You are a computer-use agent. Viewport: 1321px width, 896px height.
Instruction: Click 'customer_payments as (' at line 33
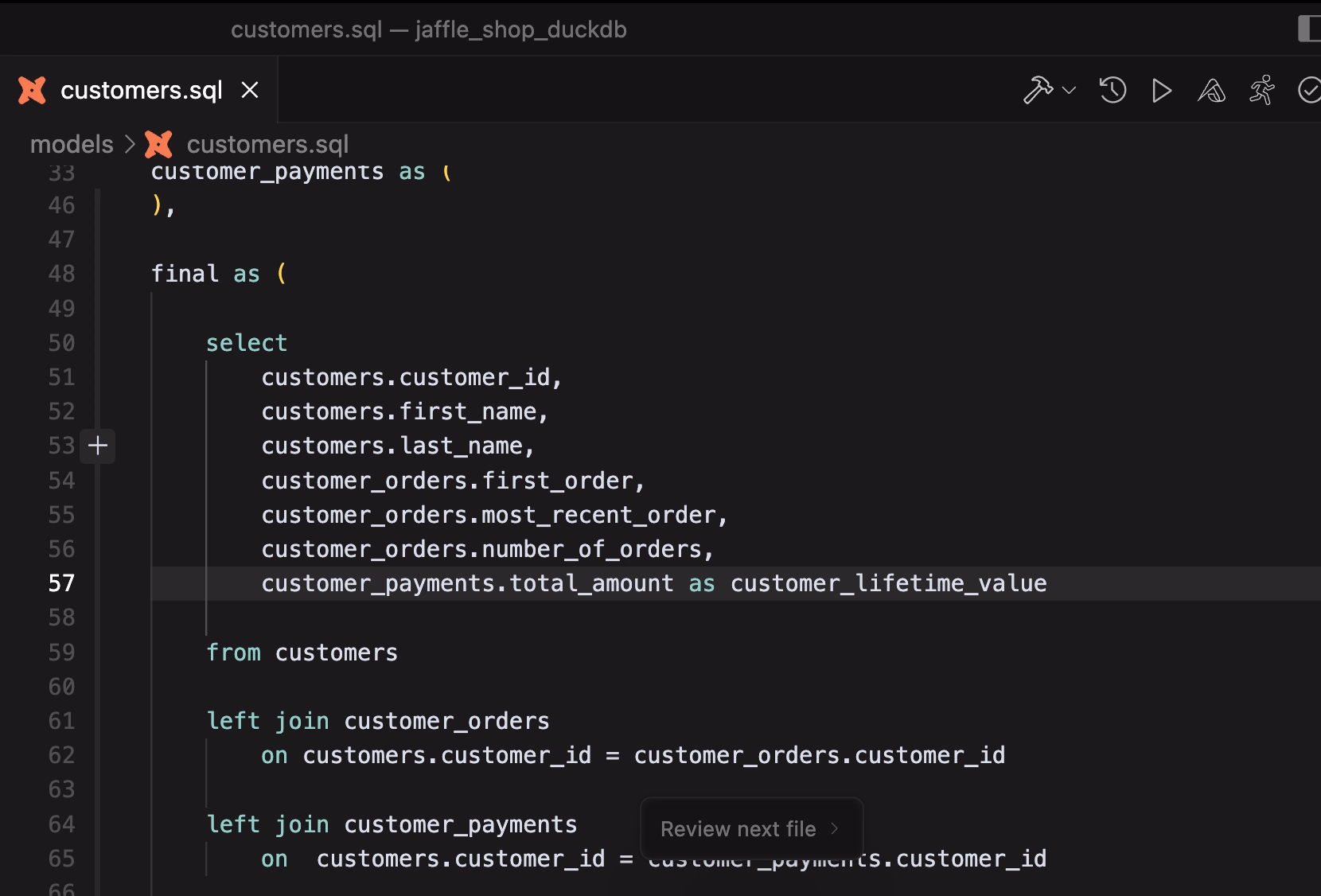(x=302, y=172)
